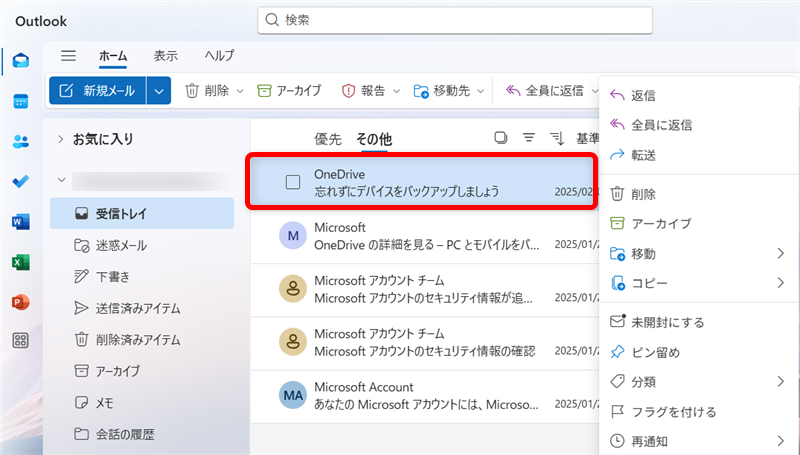Click in the 検索 search box
Viewport: 800px width, 455px height.
click(455, 20)
